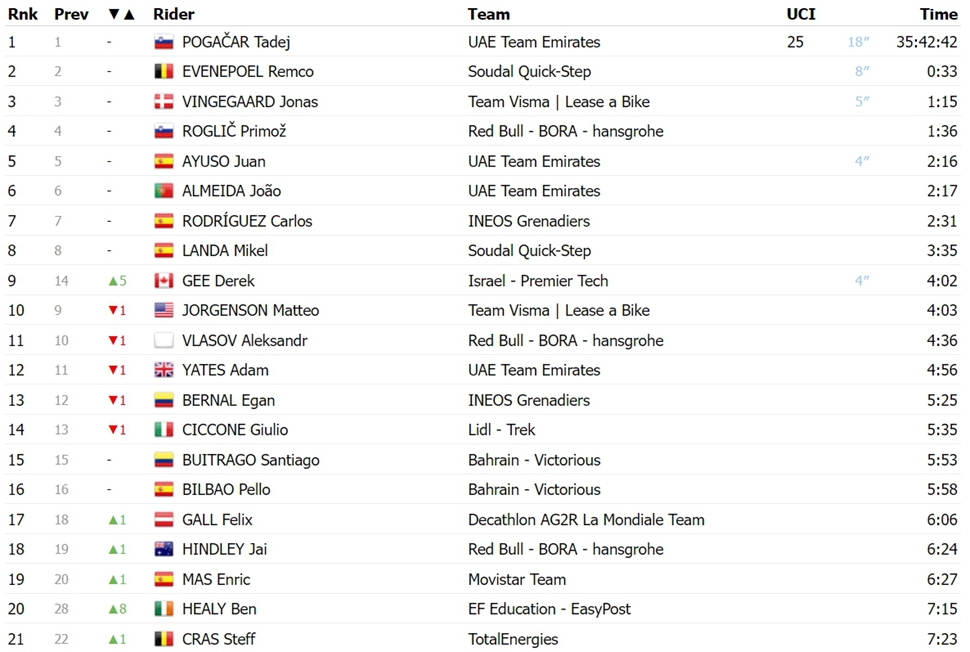The image size is (970, 652).
Task: Sort by the up/down position change column header
Action: pos(121,14)
